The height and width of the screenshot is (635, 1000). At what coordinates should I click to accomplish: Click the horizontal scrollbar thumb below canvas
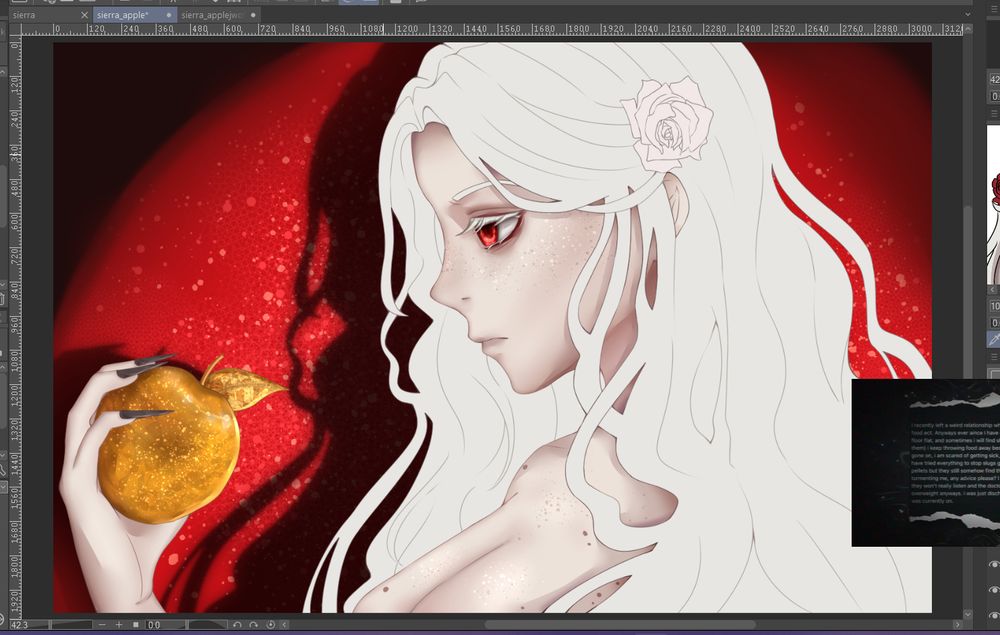(621, 625)
